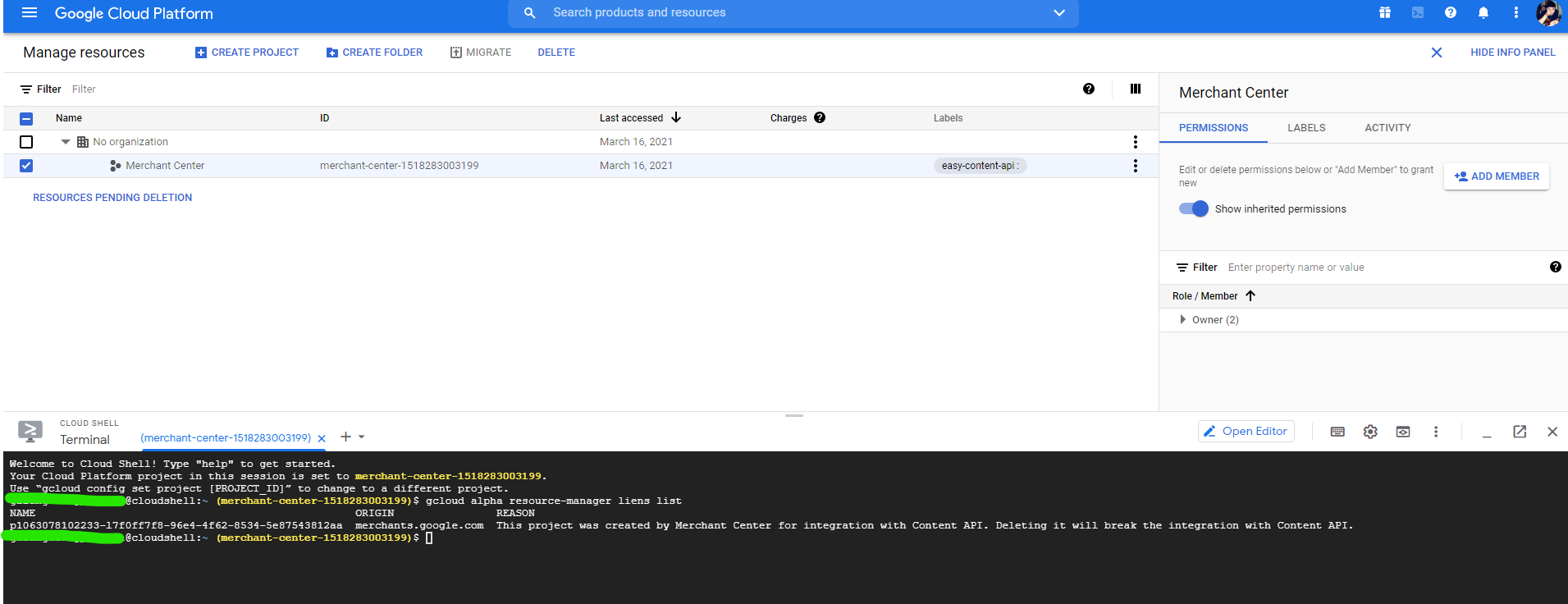The image size is (1568, 604).
Task: Open the search bar dropdown arrow
Action: [1059, 13]
